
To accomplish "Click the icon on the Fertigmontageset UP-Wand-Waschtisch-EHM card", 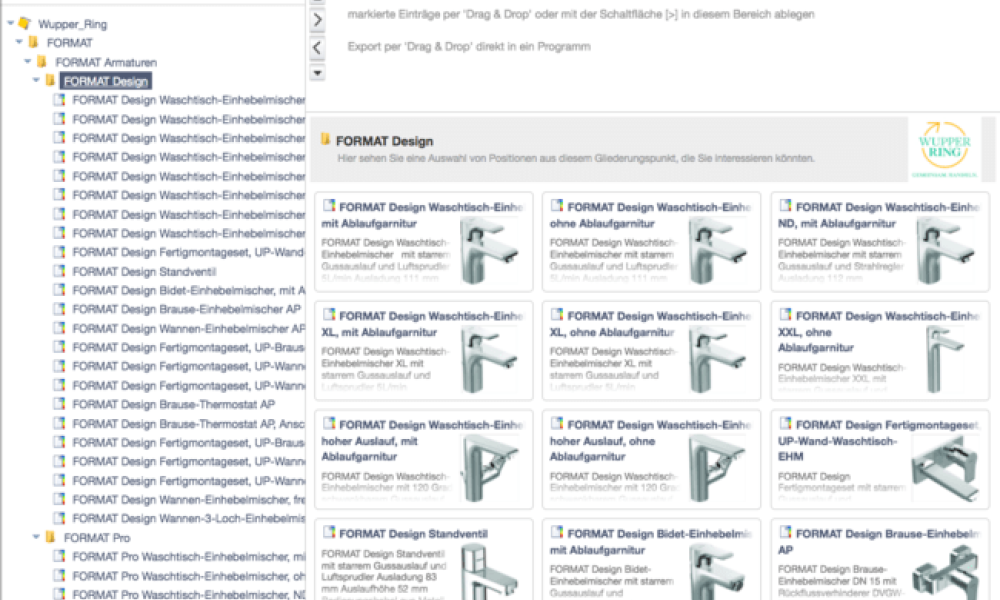I will (786, 423).
